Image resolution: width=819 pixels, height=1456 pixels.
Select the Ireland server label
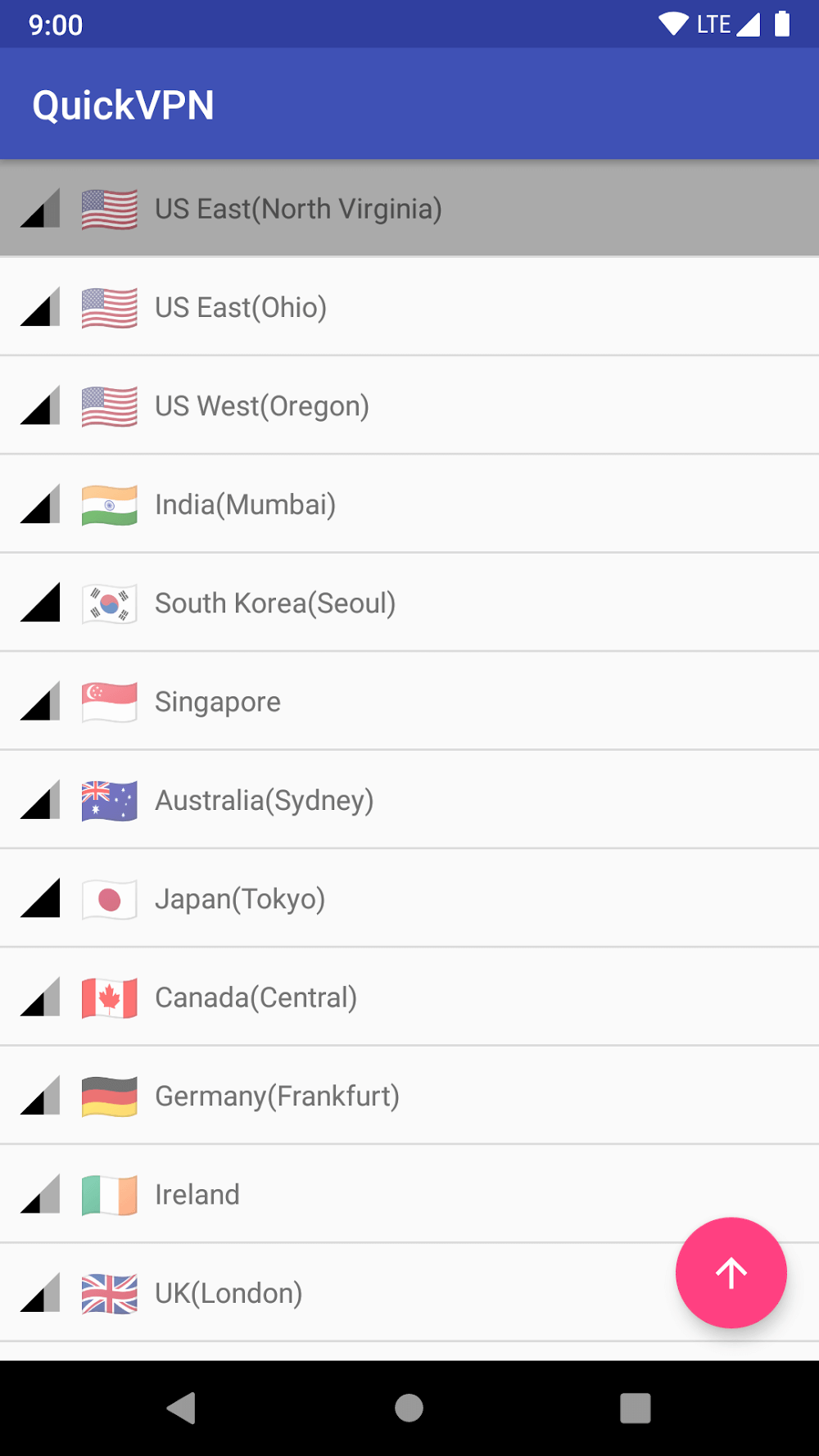(197, 1196)
